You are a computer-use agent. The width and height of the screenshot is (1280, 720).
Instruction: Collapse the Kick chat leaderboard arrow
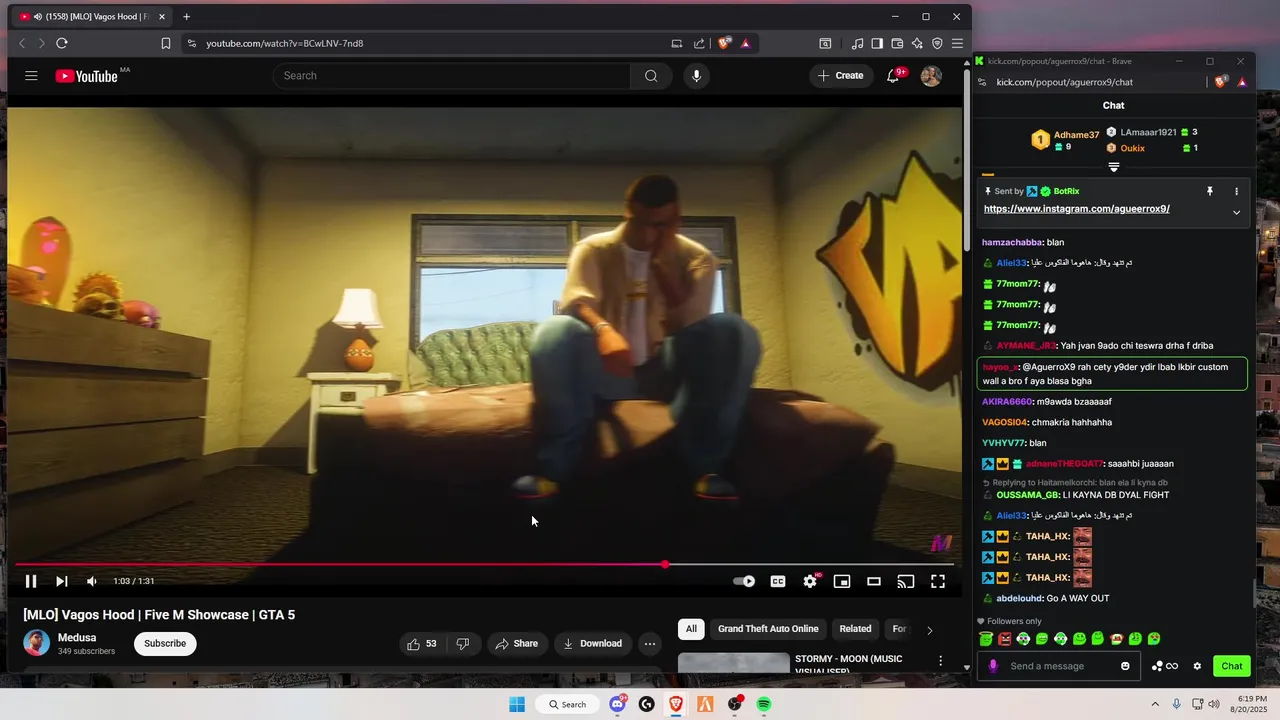1113,167
